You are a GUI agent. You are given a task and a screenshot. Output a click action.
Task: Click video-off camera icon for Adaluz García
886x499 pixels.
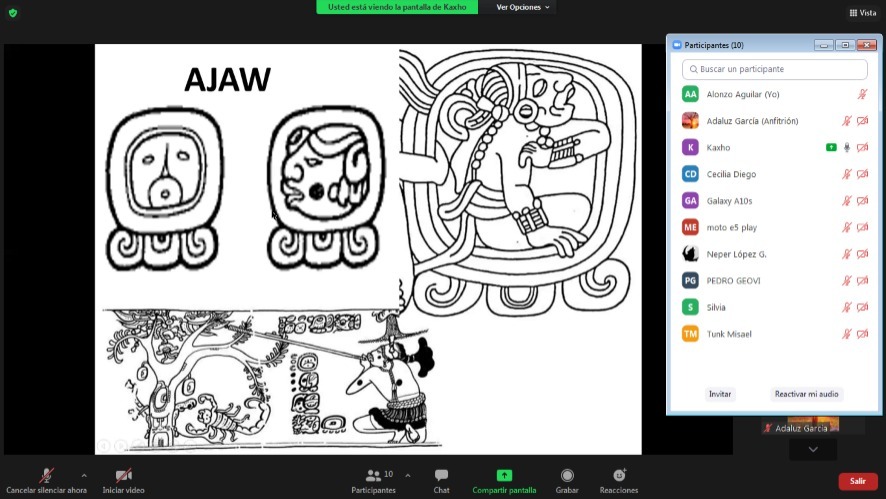(862, 121)
